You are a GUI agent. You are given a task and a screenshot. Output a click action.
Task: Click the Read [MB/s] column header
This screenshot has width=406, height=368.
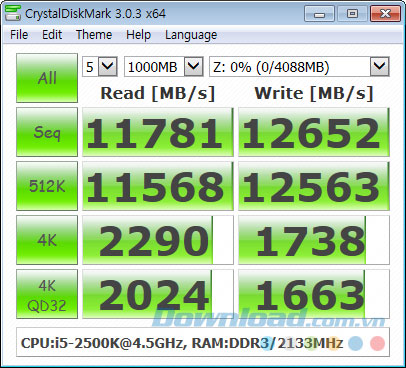(158, 93)
